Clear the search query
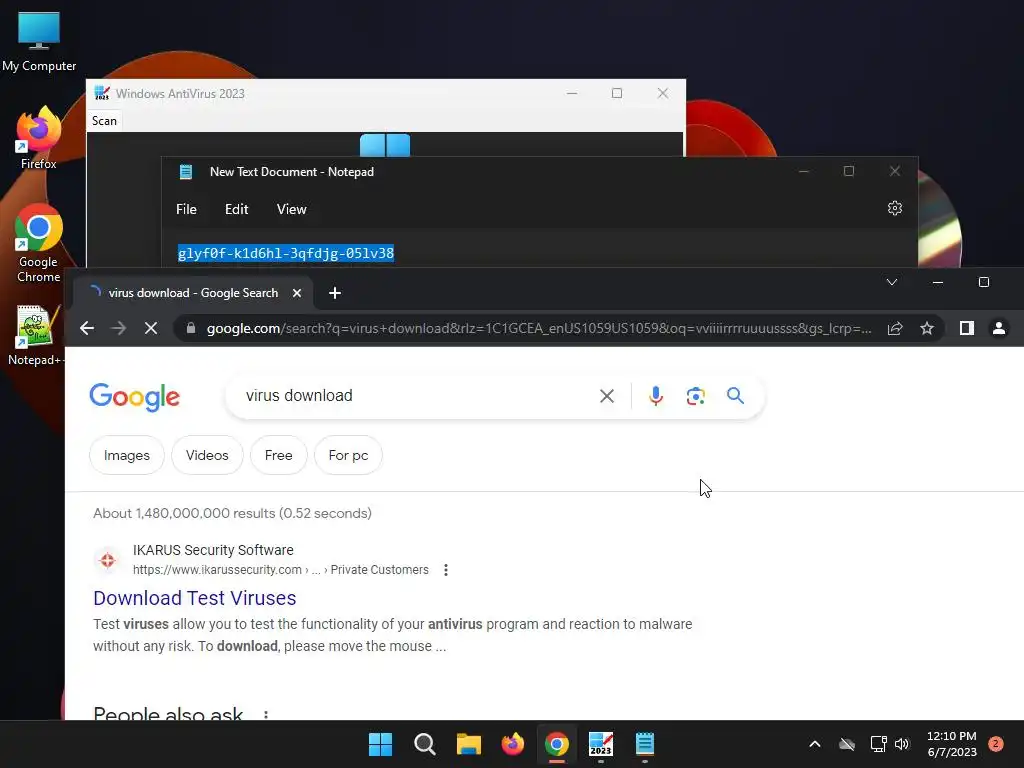Viewport: 1024px width, 768px height. click(607, 396)
